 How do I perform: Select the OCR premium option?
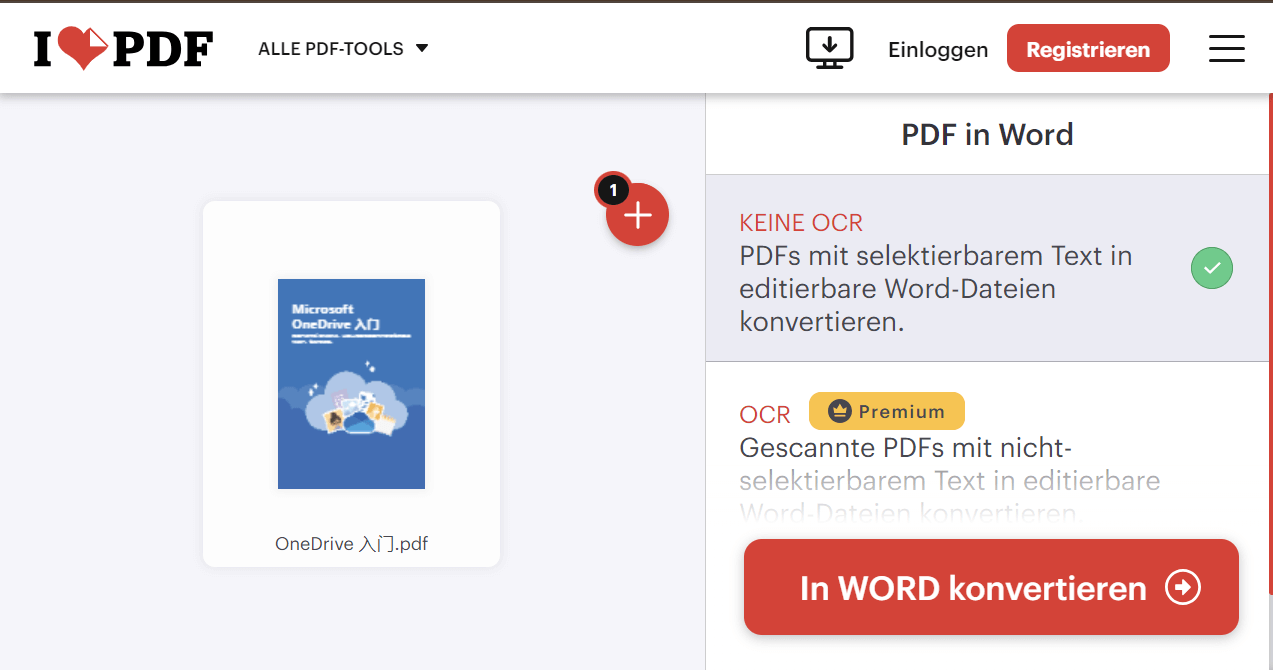(989, 460)
